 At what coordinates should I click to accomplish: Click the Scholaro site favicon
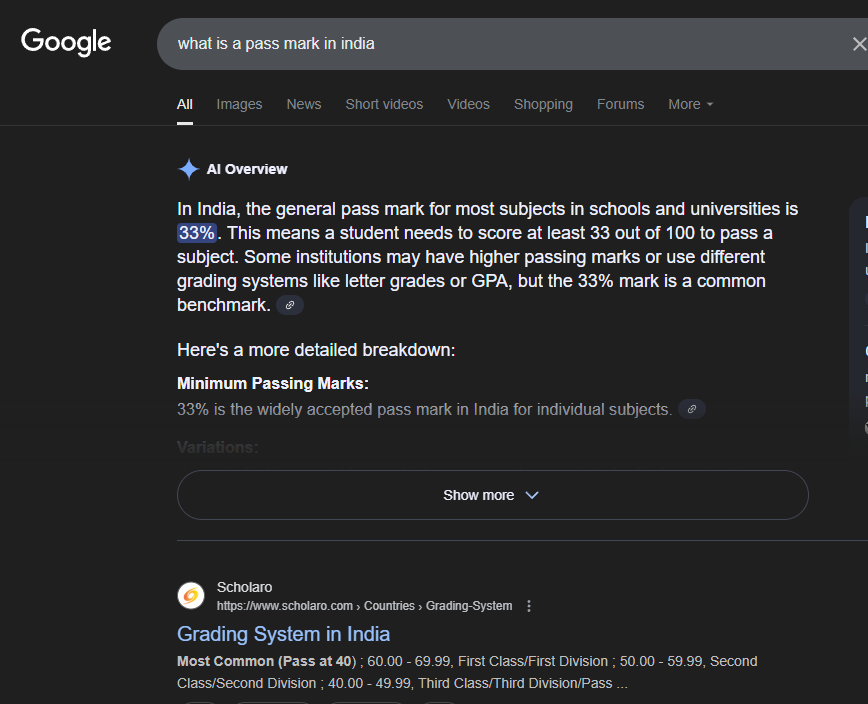pyautogui.click(x=191, y=596)
